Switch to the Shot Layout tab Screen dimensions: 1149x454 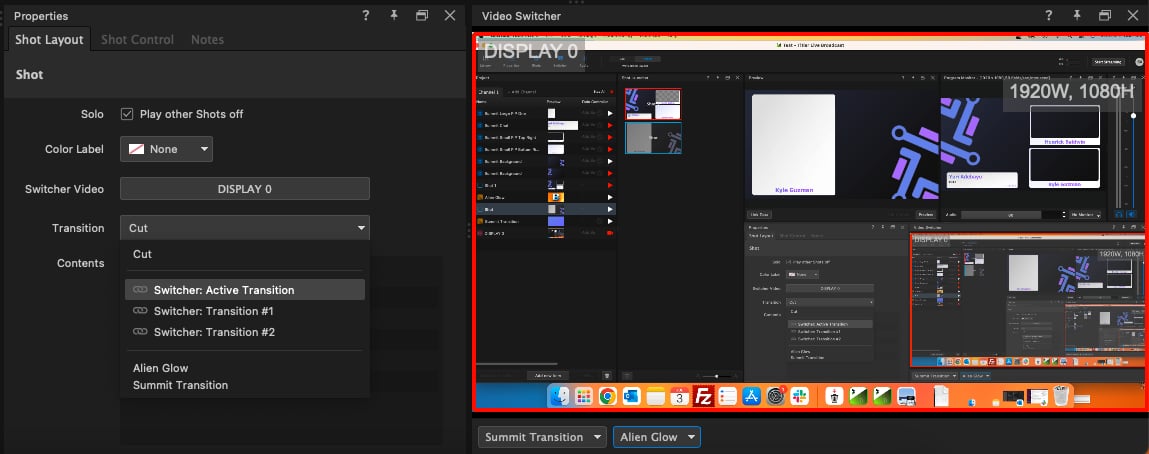(49, 40)
